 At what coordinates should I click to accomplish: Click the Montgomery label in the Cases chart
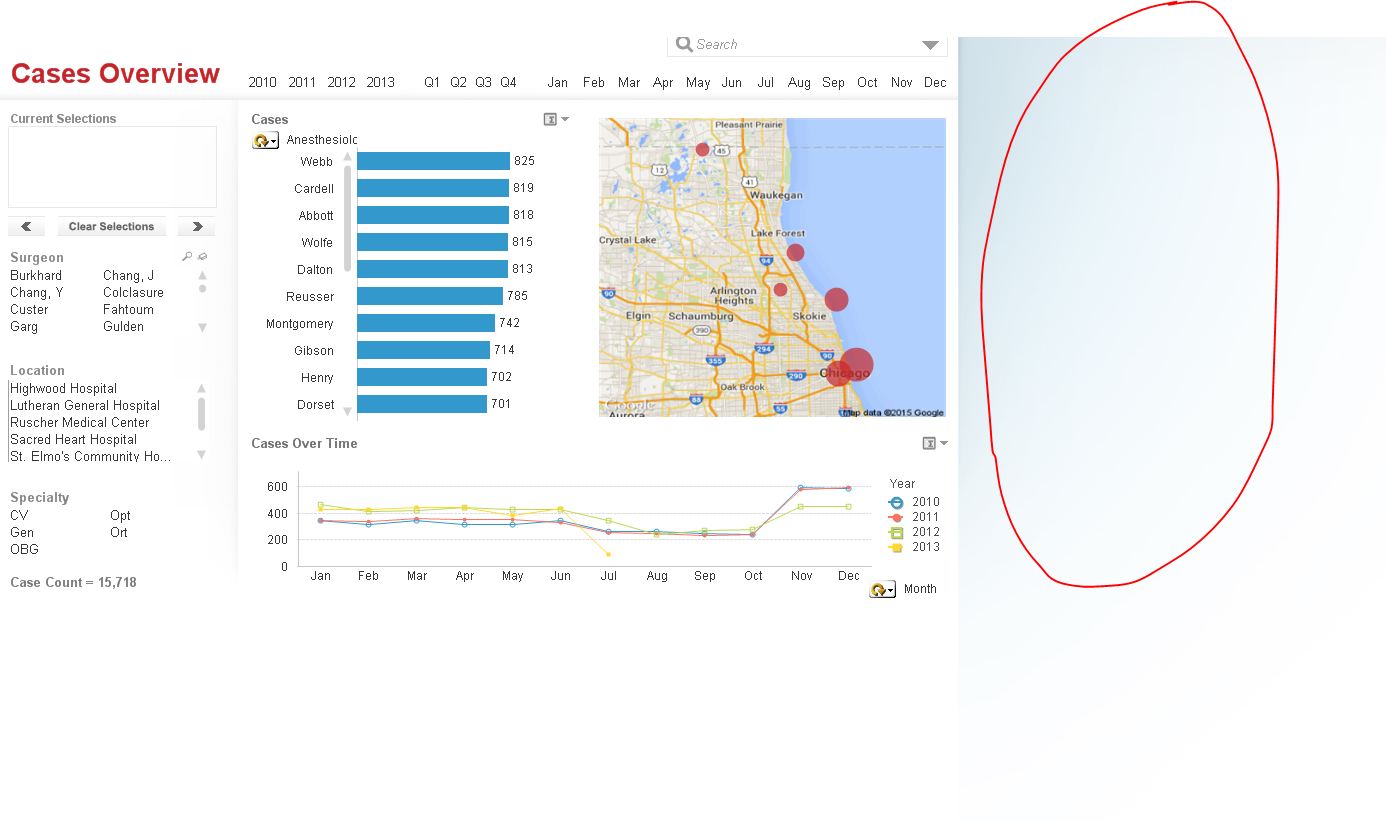click(300, 323)
